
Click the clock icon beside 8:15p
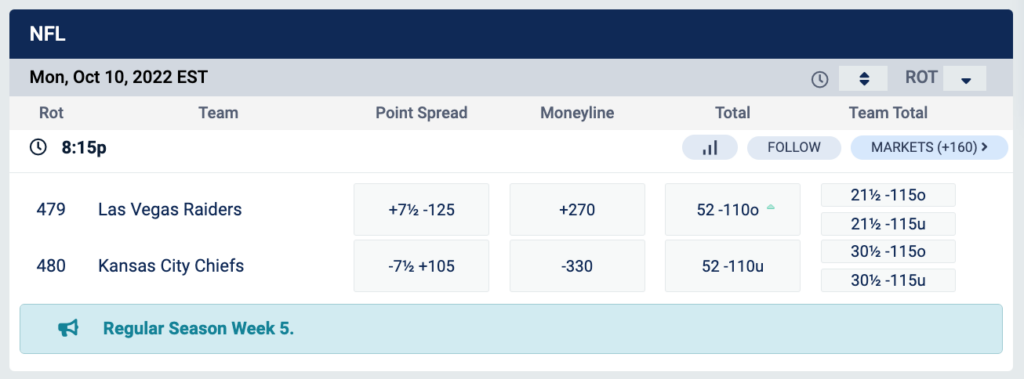click(x=39, y=148)
